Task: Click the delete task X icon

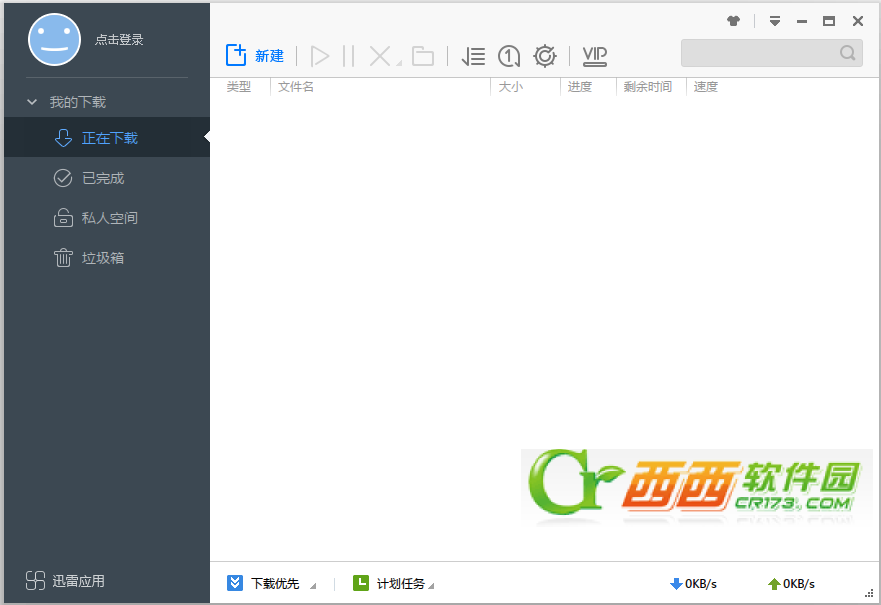Action: [380, 56]
